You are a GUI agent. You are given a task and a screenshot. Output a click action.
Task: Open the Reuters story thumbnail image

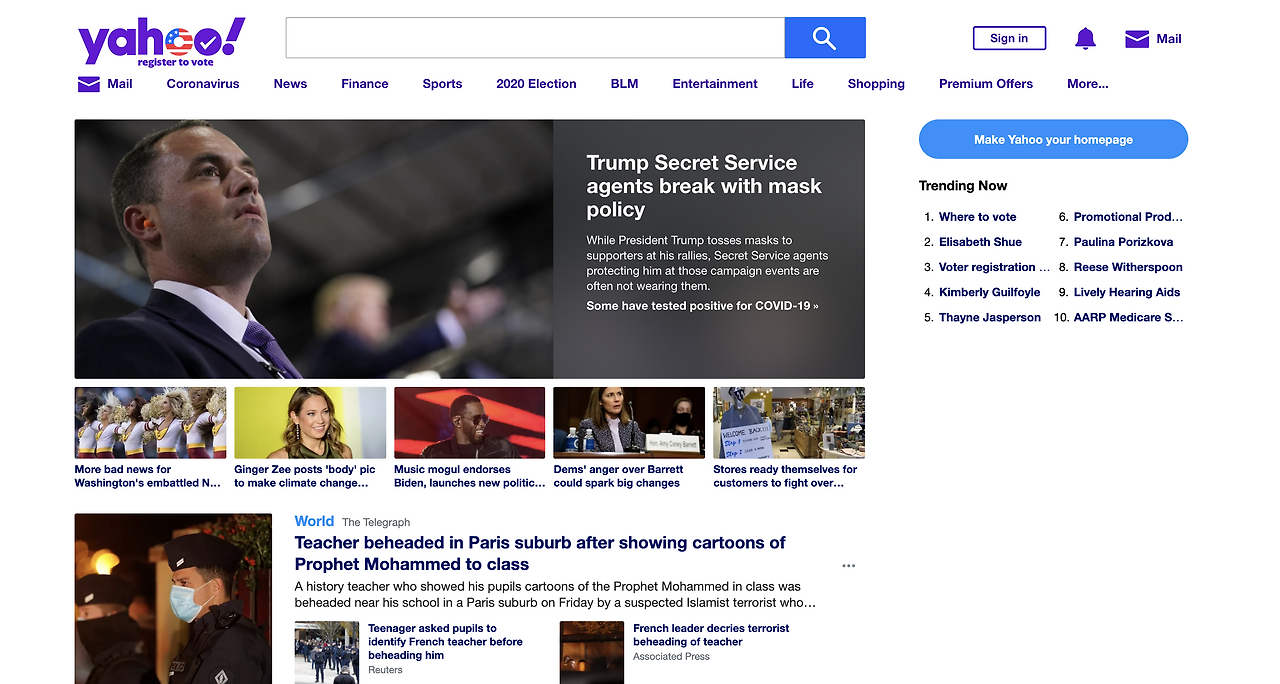(327, 652)
